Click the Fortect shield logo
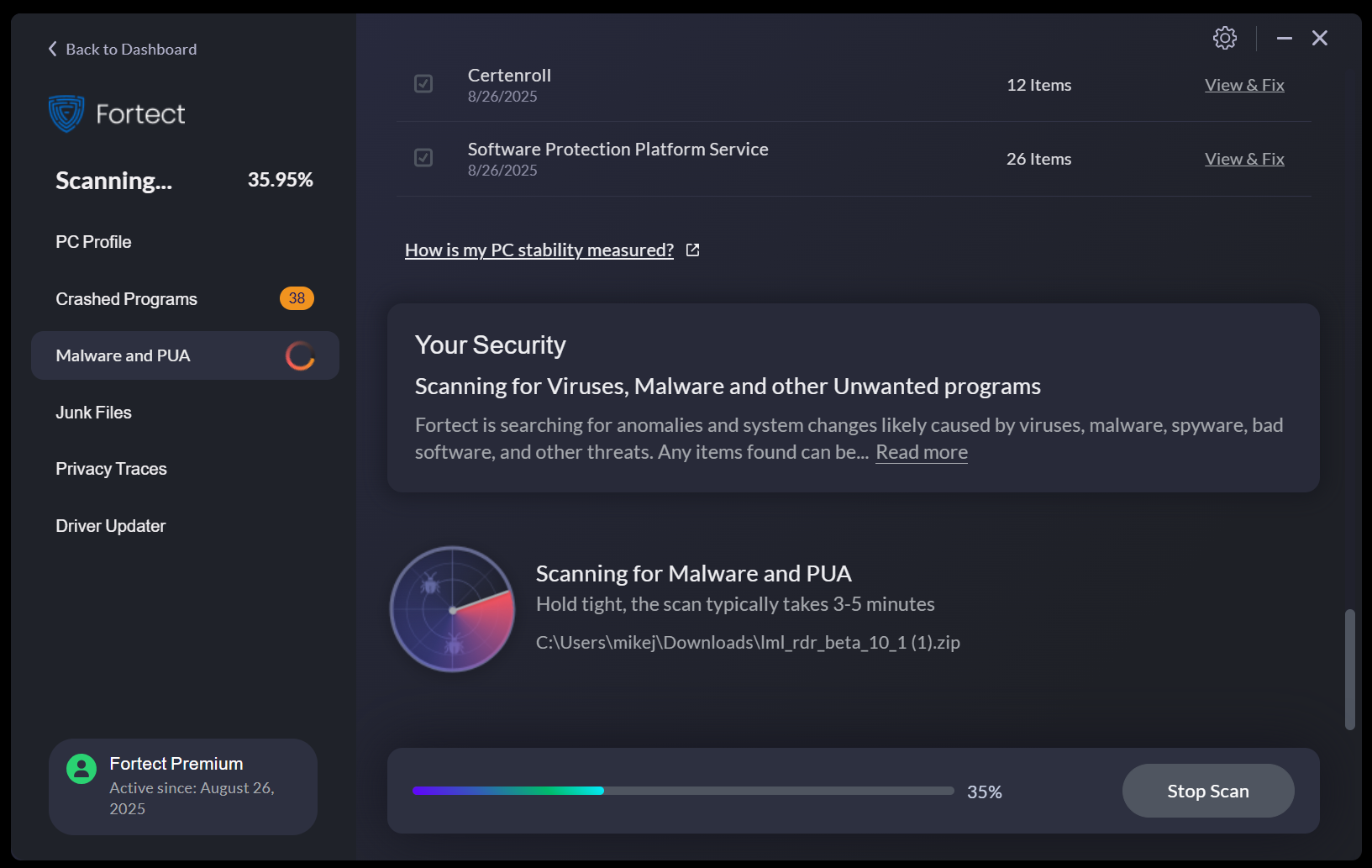The height and width of the screenshot is (868, 1372). [66, 113]
